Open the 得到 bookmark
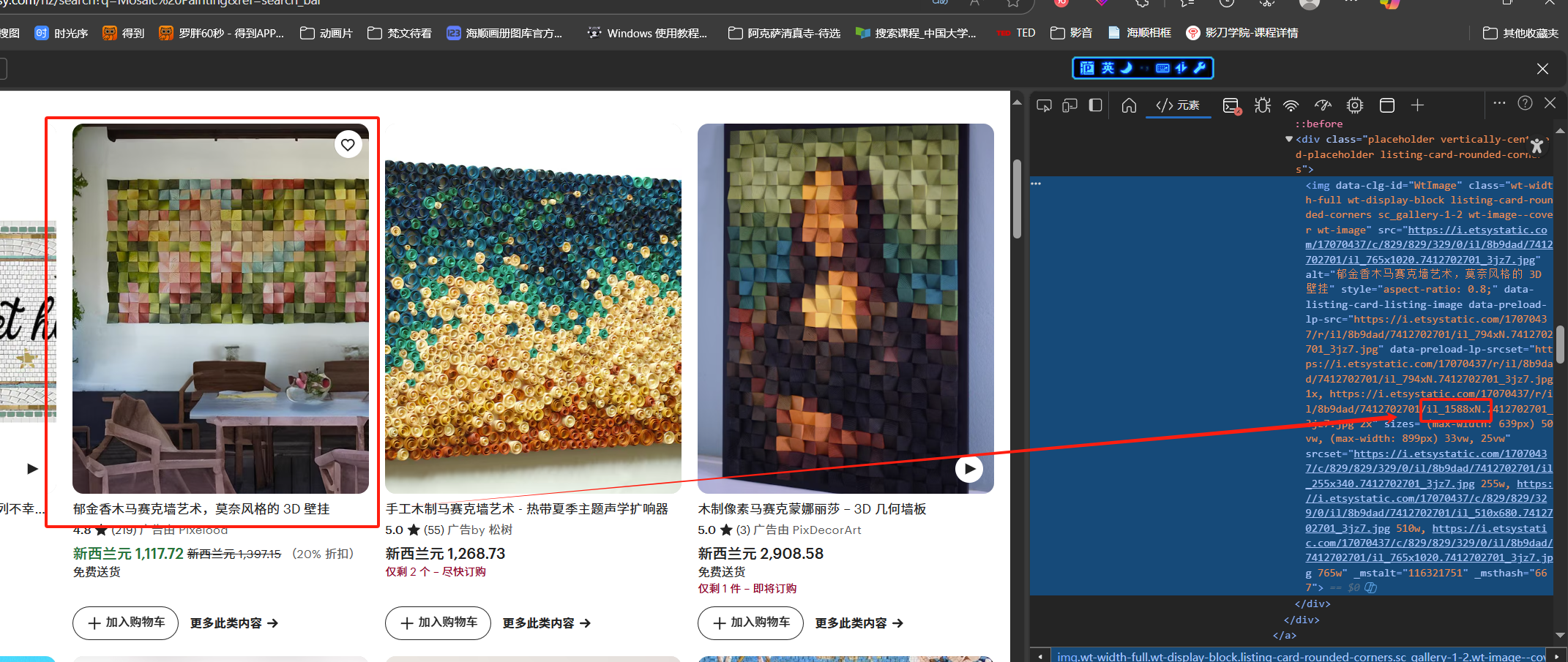 coord(124,33)
